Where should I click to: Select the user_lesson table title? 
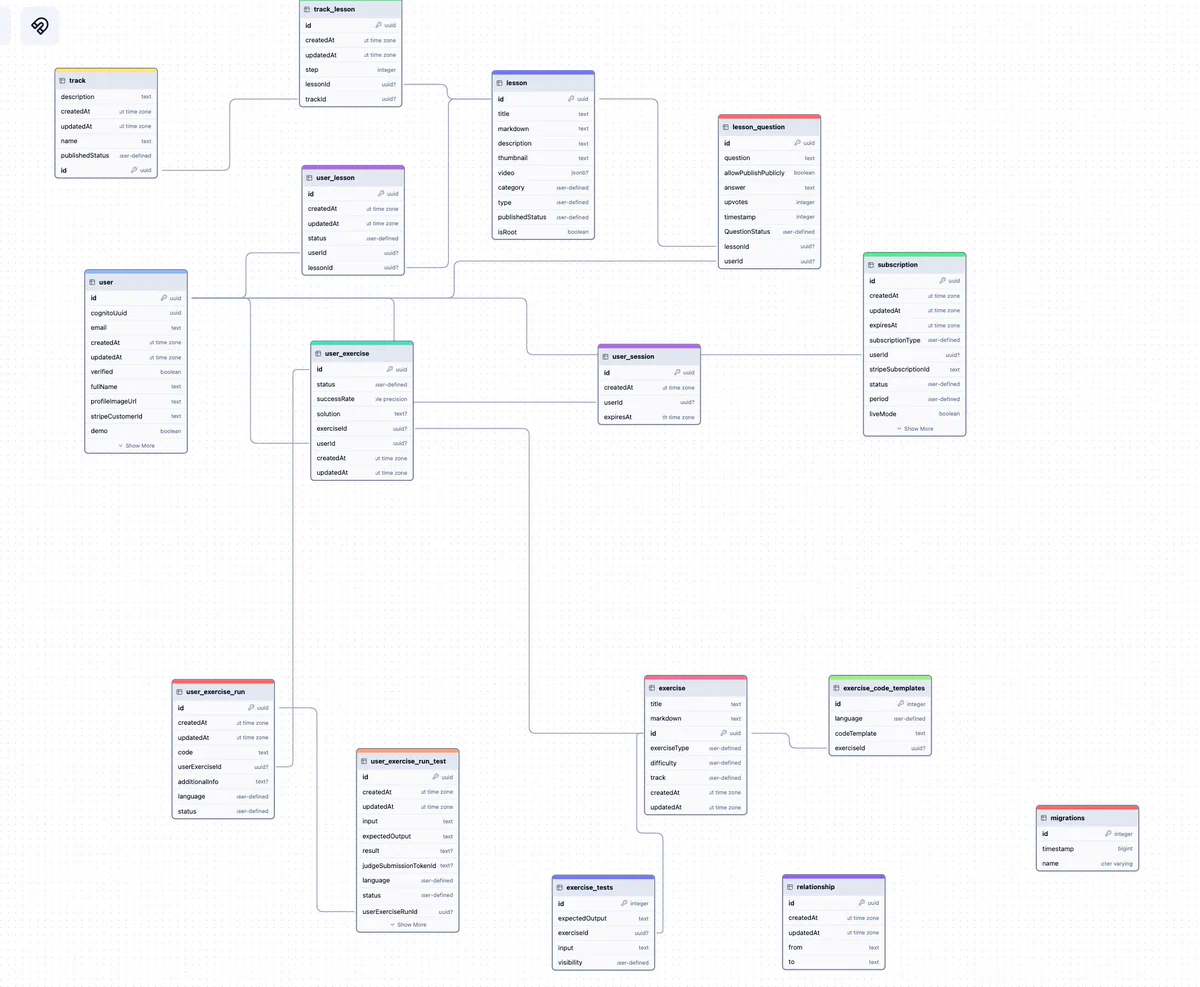coord(335,178)
